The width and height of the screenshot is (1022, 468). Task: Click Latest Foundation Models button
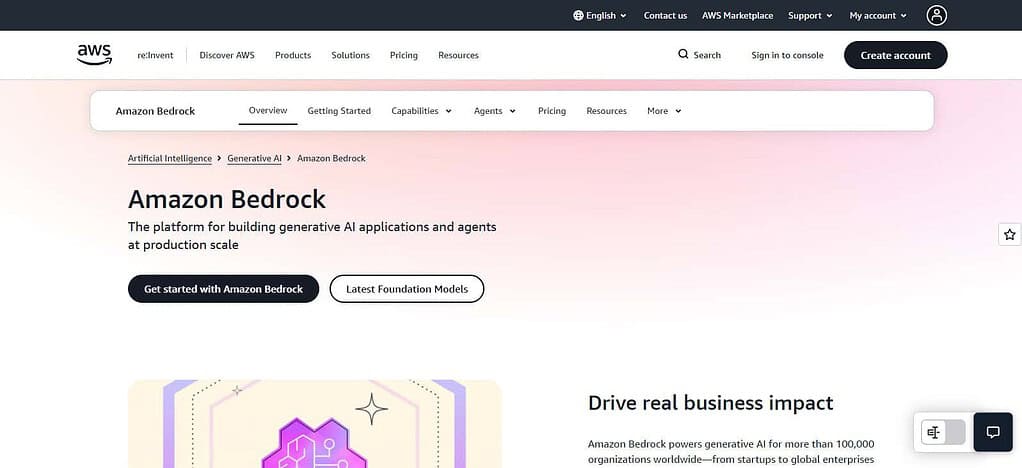point(407,289)
